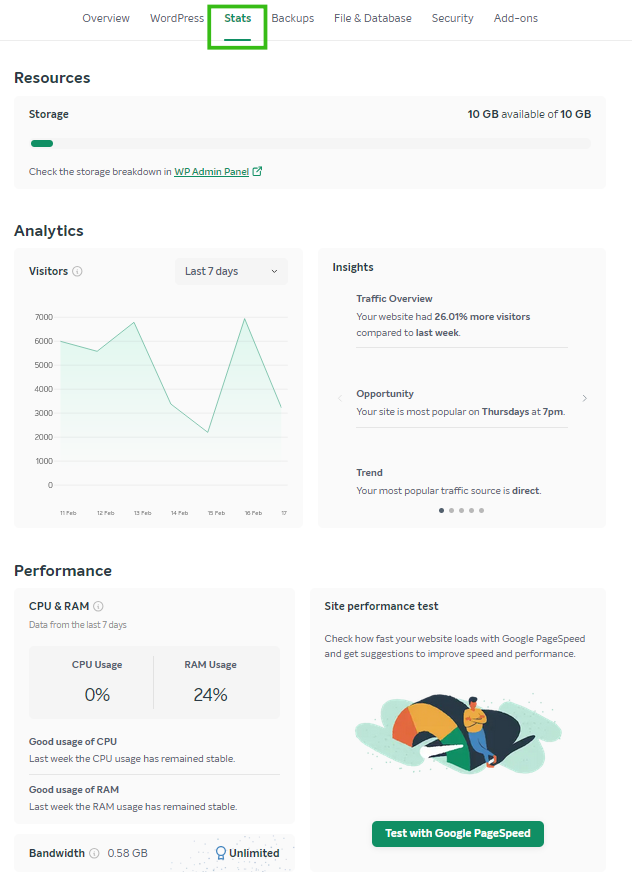632x891 pixels.
Task: Click the CPU & RAM info icon
Action: pos(98,606)
